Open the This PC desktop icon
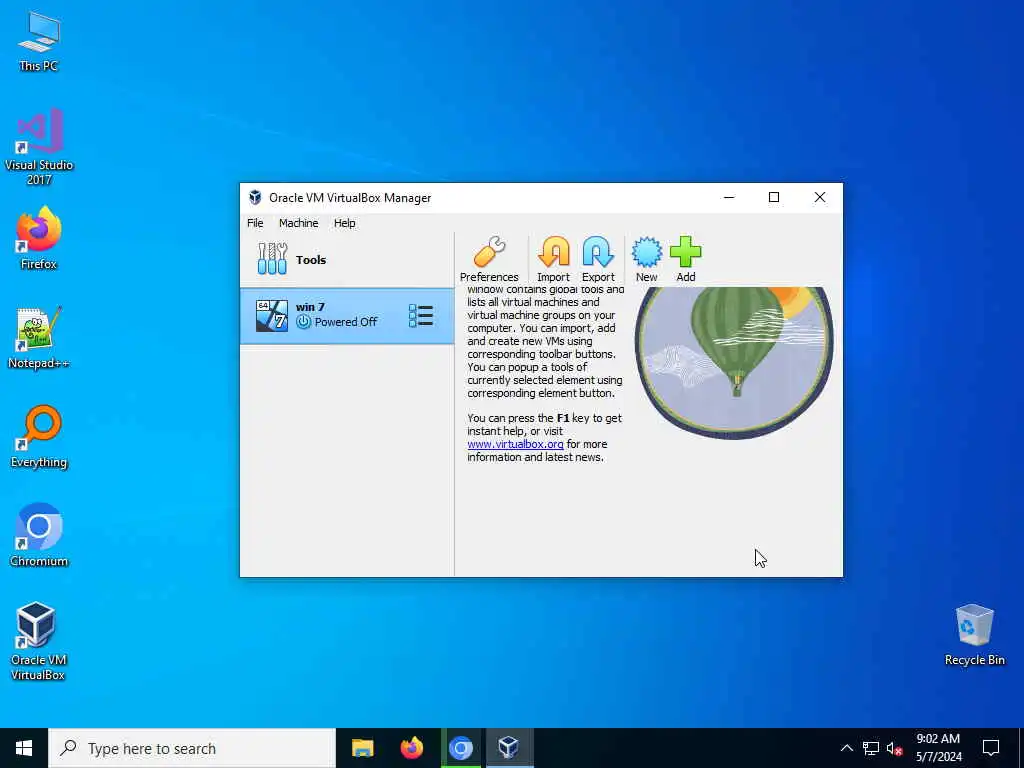Viewport: 1024px width, 768px height. click(x=39, y=41)
